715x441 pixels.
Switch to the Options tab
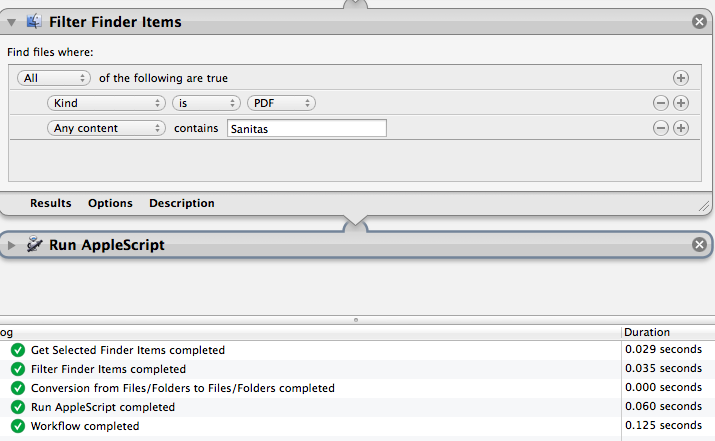click(110, 203)
